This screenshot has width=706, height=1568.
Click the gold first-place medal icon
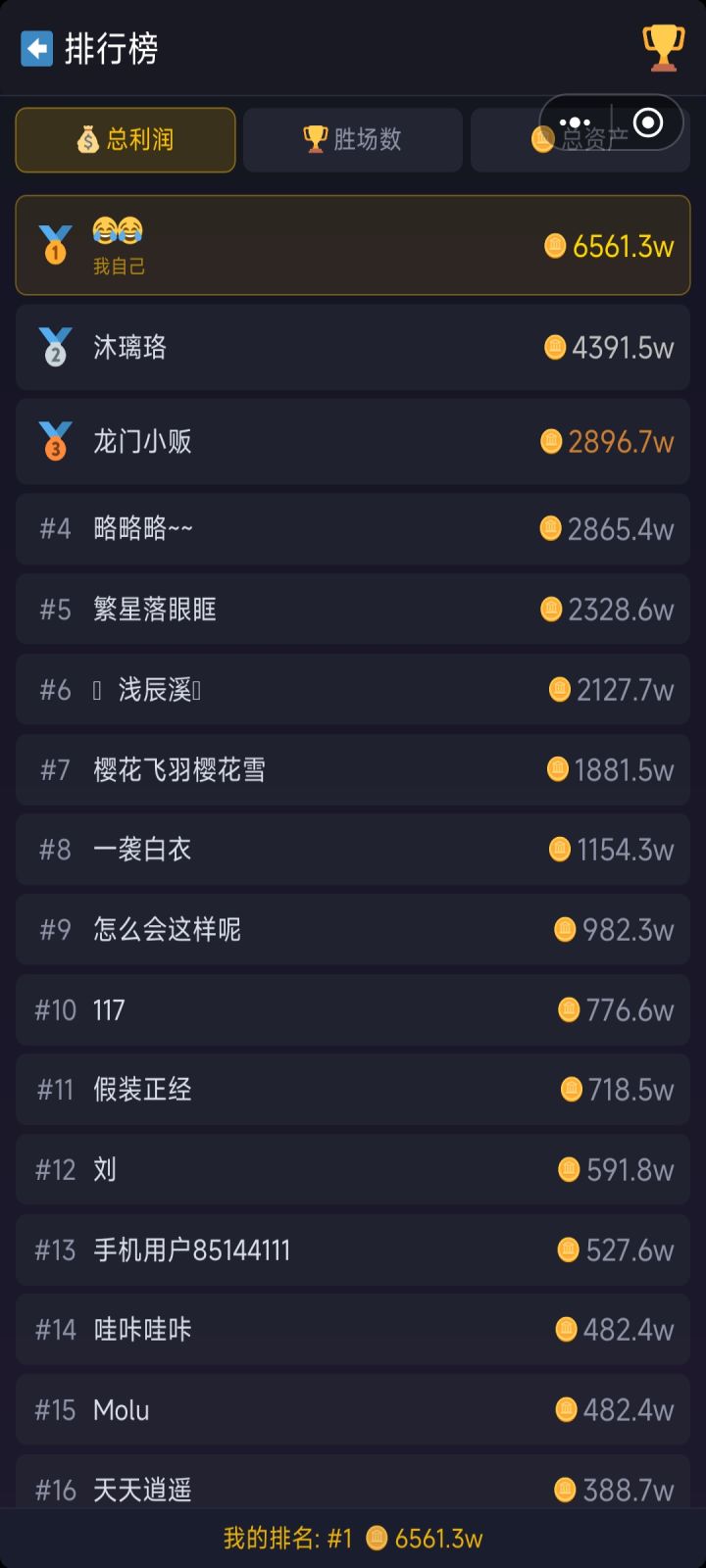pyautogui.click(x=55, y=245)
